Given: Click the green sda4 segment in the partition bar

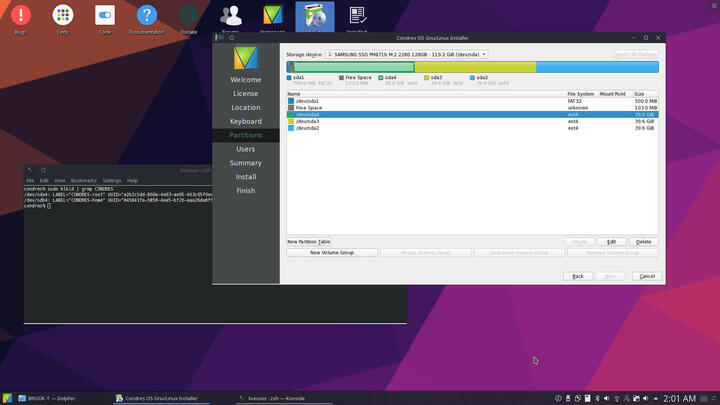Looking at the screenshot, I should [x=354, y=67].
